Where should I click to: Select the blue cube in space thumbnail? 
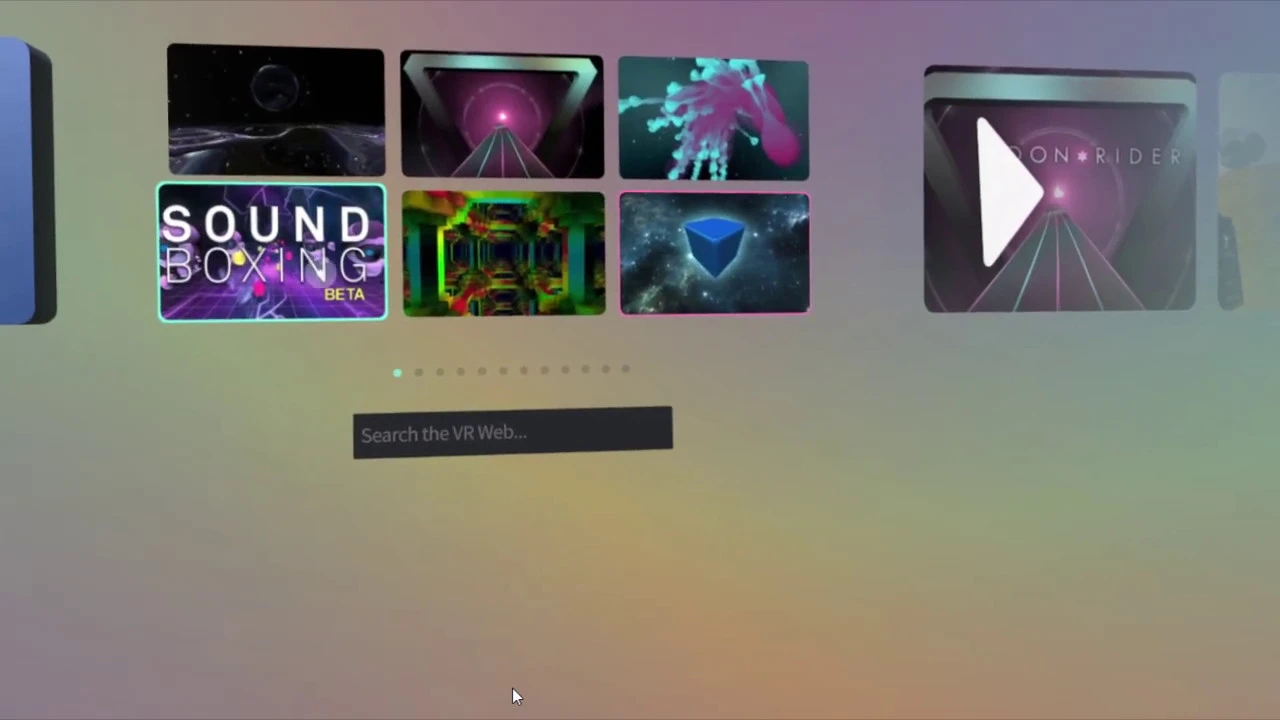[x=714, y=254]
